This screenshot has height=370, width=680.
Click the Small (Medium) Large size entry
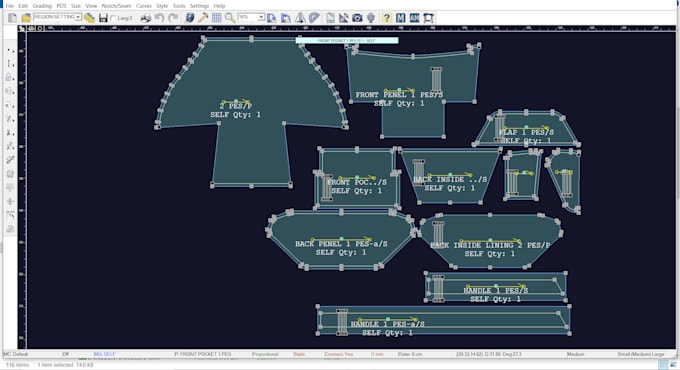[641, 354]
